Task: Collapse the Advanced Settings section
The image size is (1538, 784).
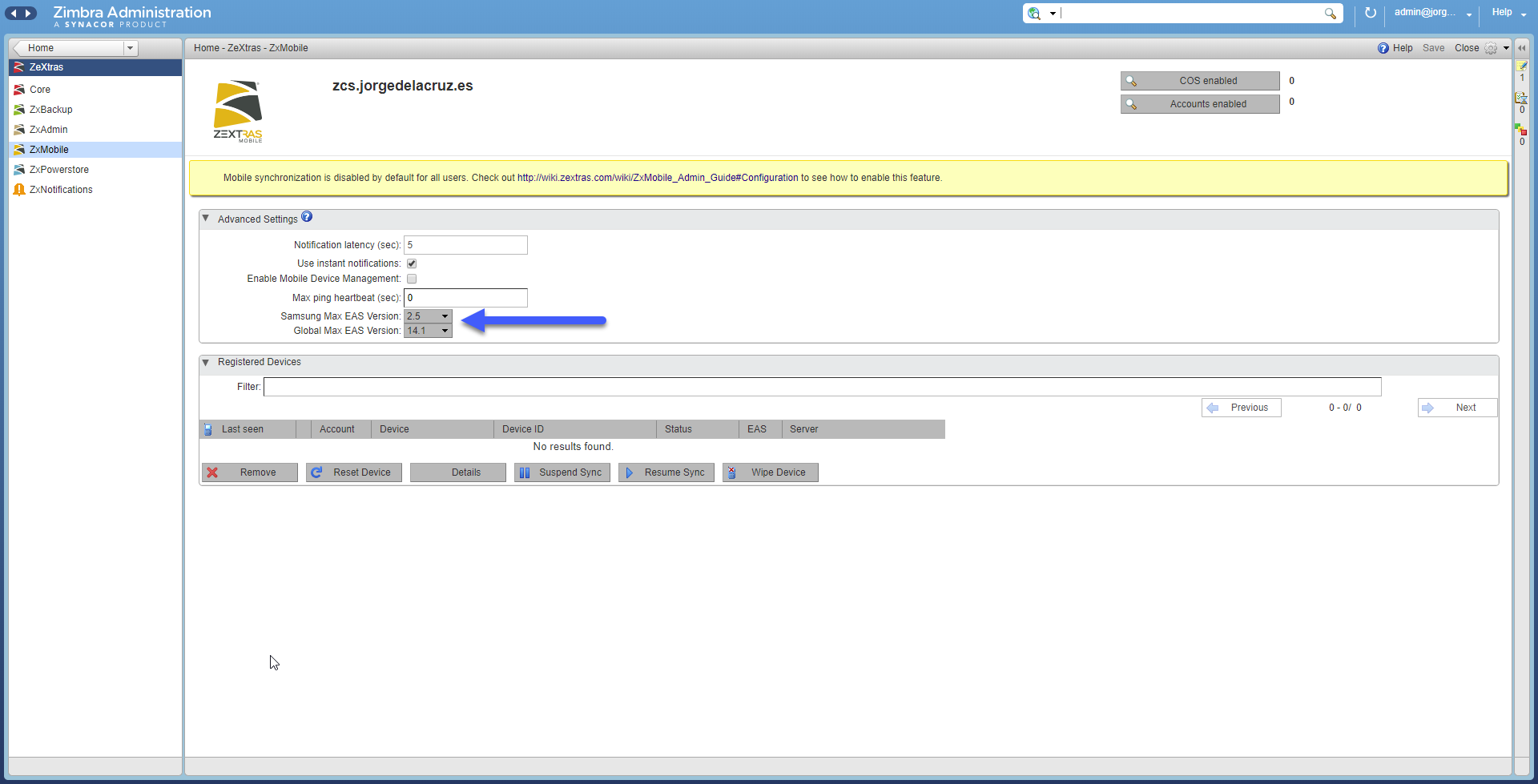Action: [206, 219]
